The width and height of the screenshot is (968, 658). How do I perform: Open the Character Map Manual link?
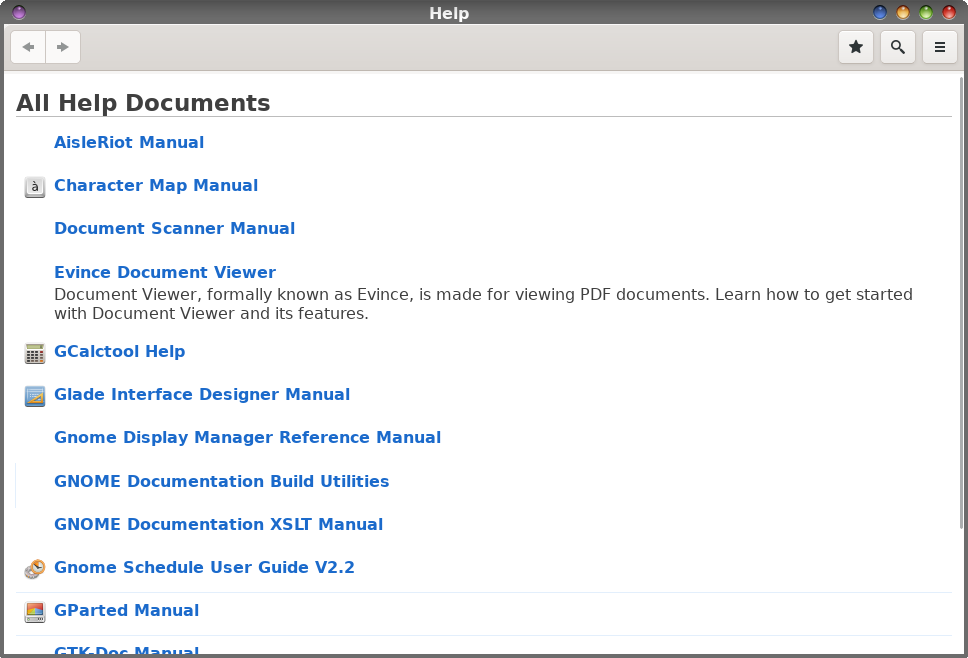(156, 186)
